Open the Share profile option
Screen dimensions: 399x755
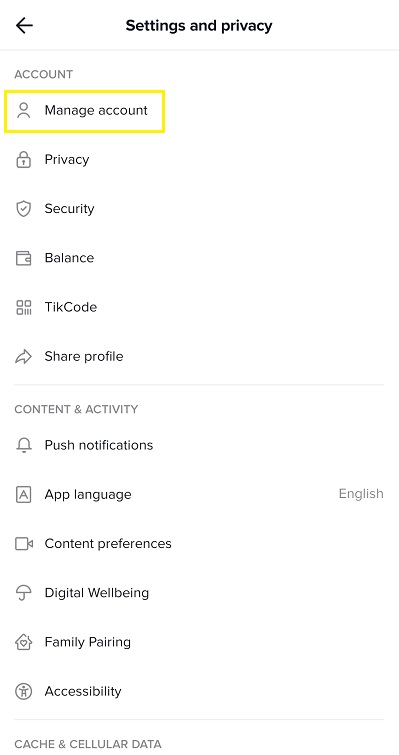pyautogui.click(x=199, y=357)
